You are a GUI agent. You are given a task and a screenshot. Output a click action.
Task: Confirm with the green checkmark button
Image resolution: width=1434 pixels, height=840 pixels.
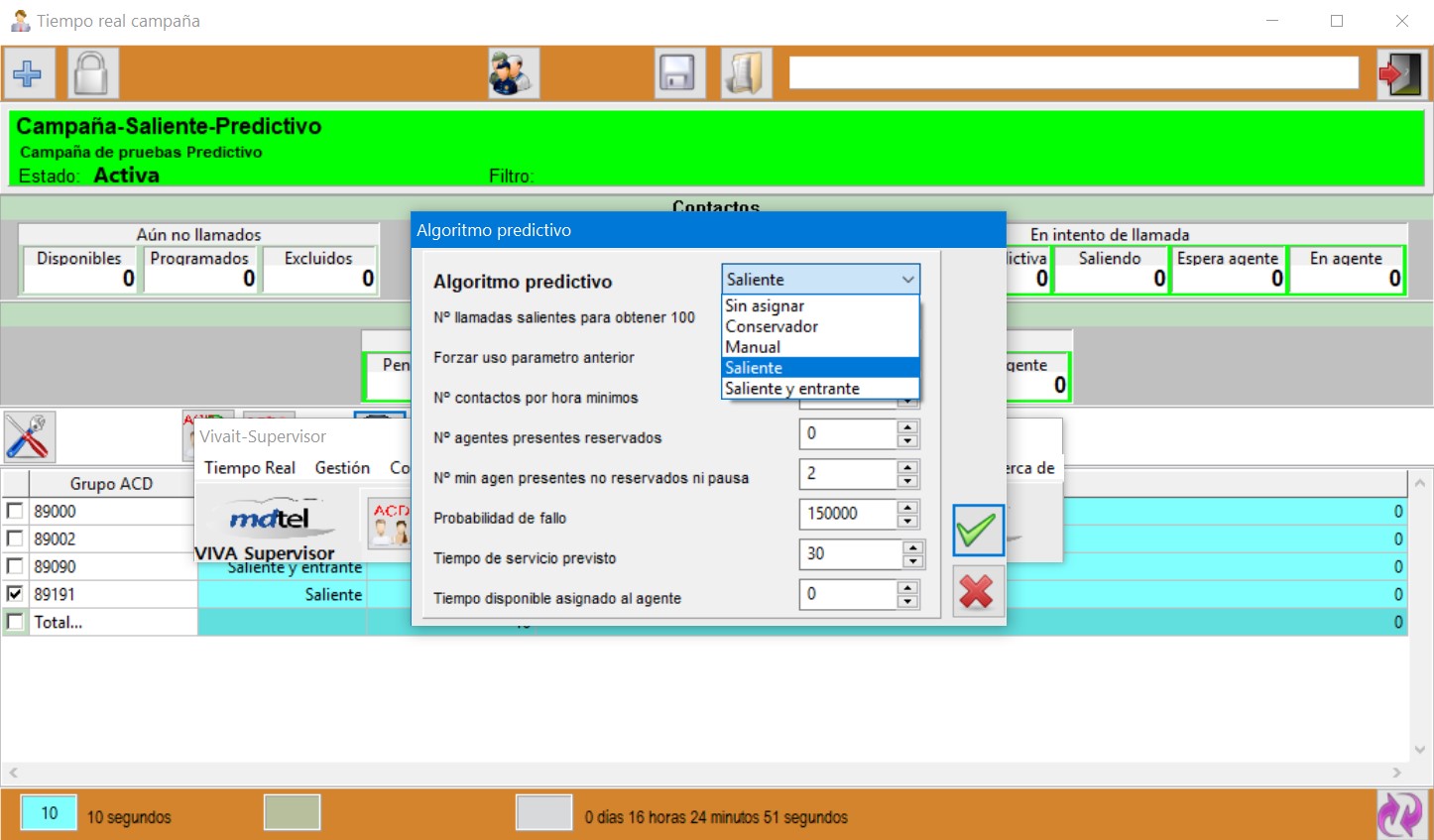978,530
